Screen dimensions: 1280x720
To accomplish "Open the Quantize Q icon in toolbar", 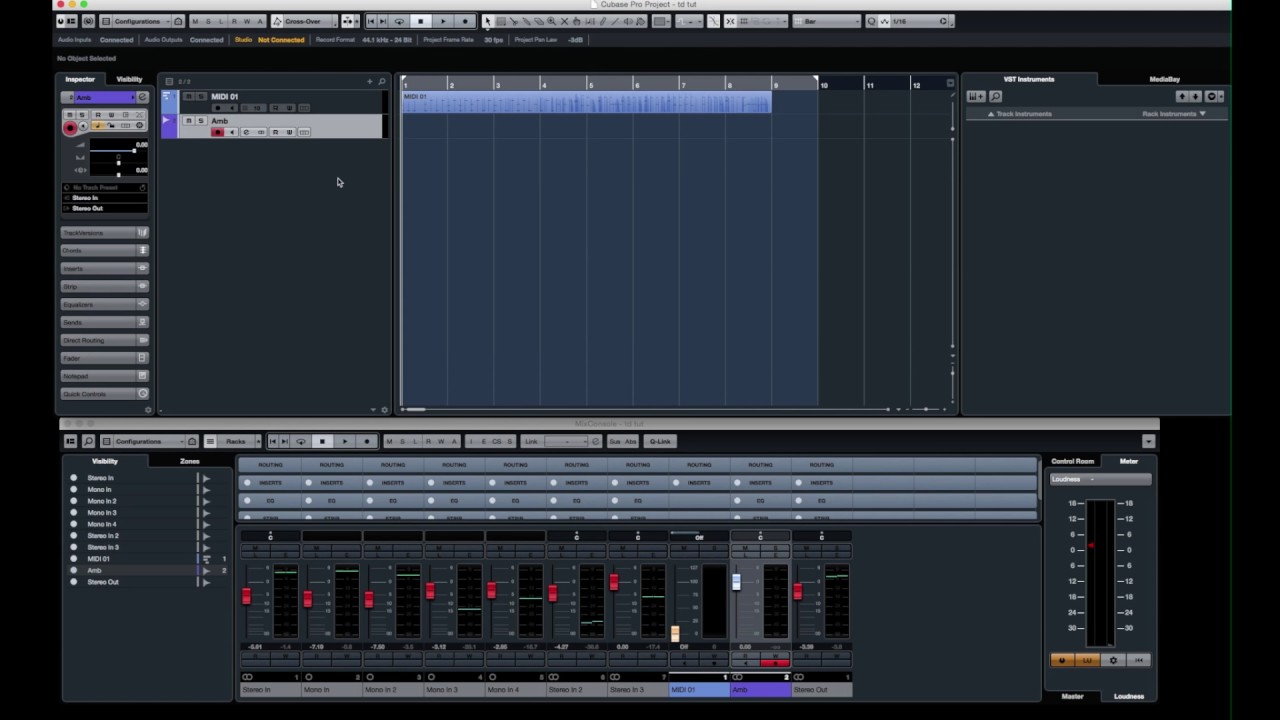I will (871, 21).
